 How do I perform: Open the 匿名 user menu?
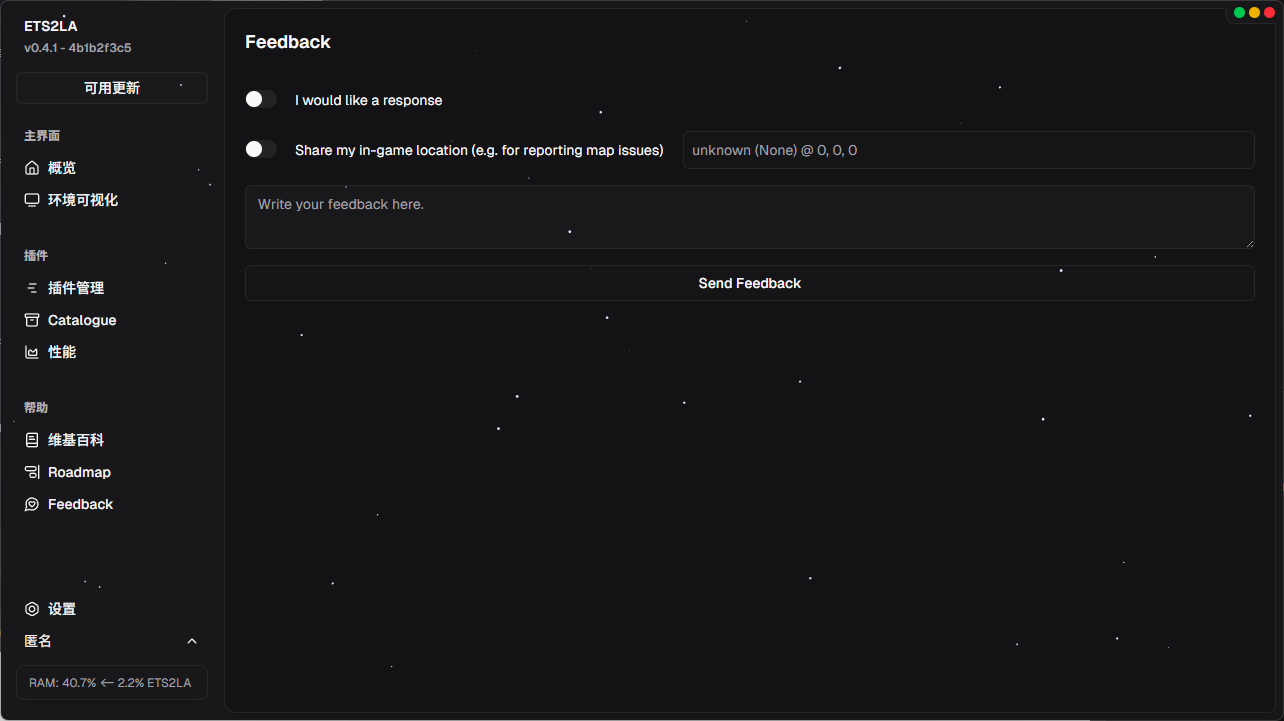[x=38, y=641]
